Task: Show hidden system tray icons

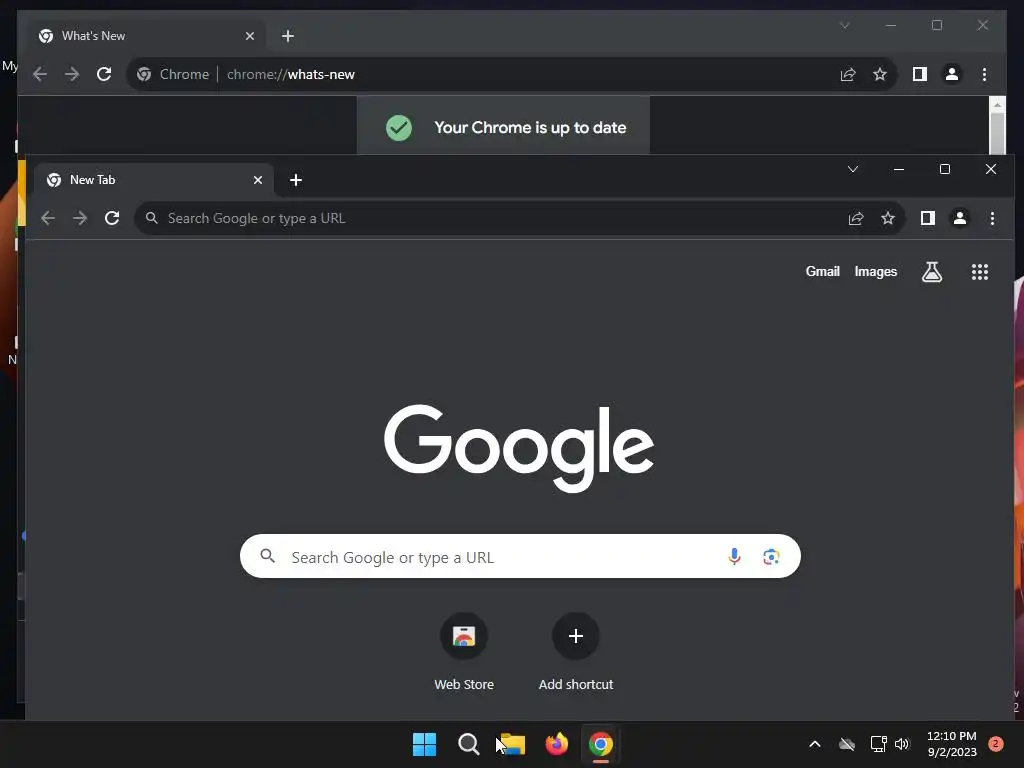Action: [814, 744]
